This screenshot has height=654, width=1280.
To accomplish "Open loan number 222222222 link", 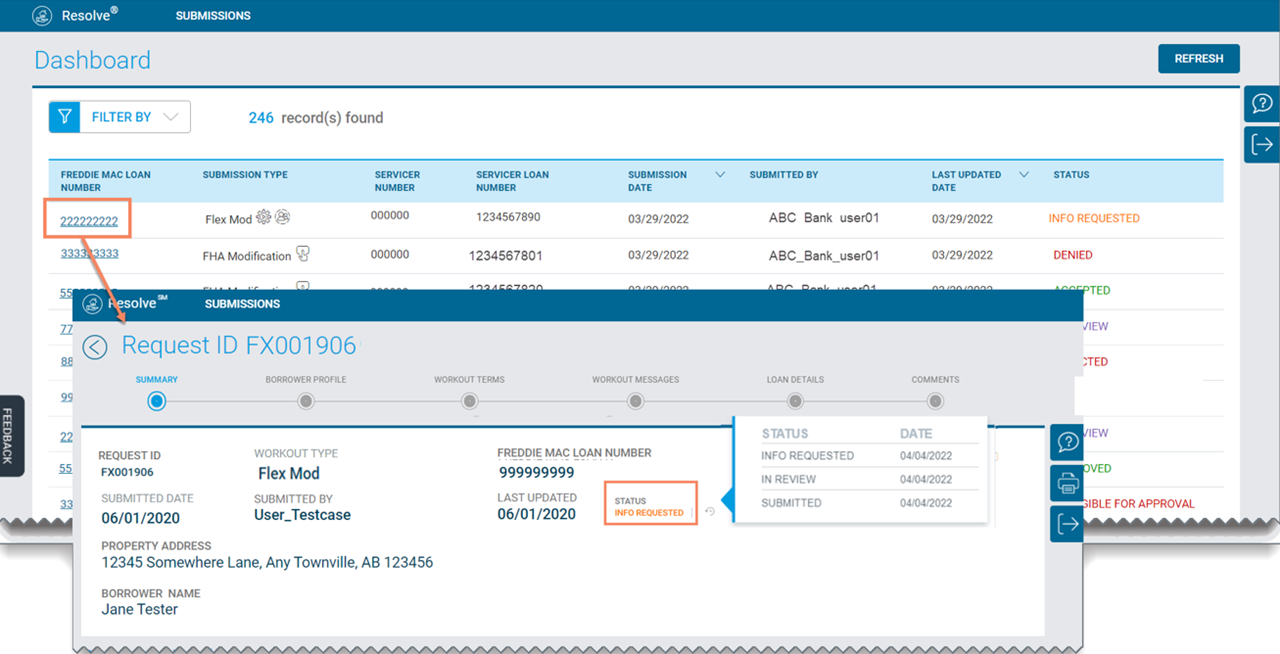I will pos(89,221).
